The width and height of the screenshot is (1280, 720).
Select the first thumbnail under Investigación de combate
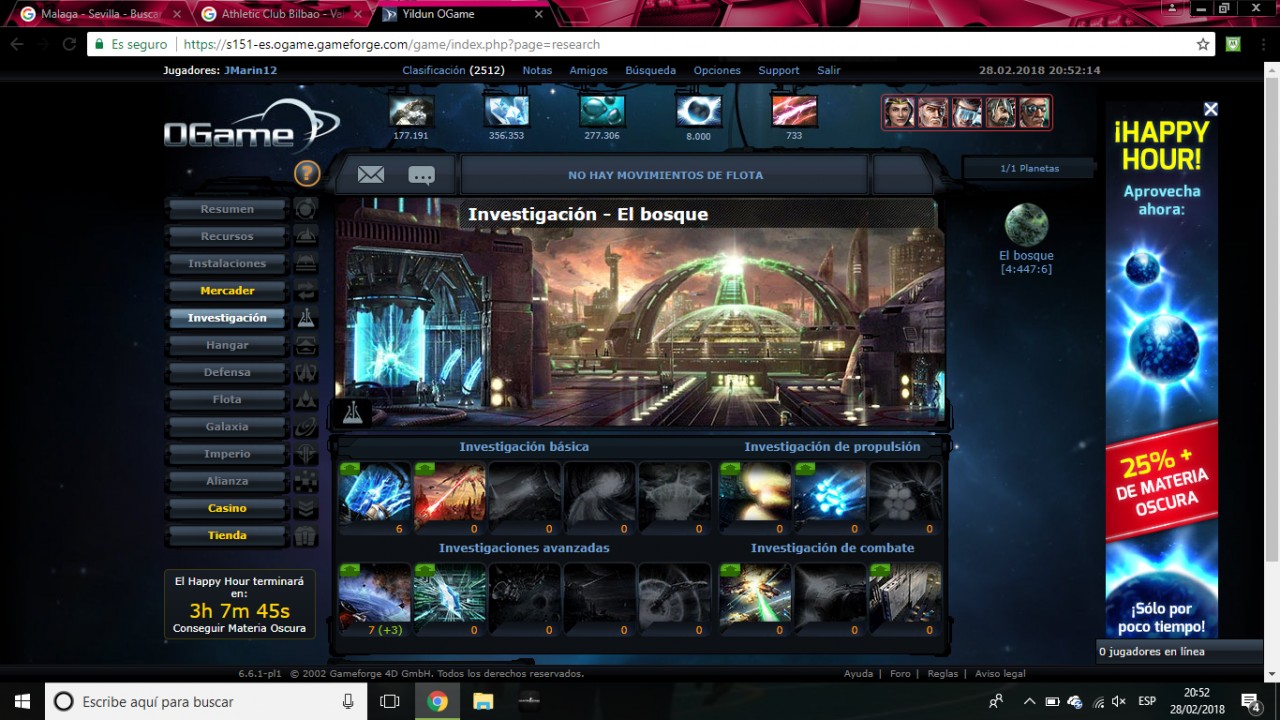(755, 598)
